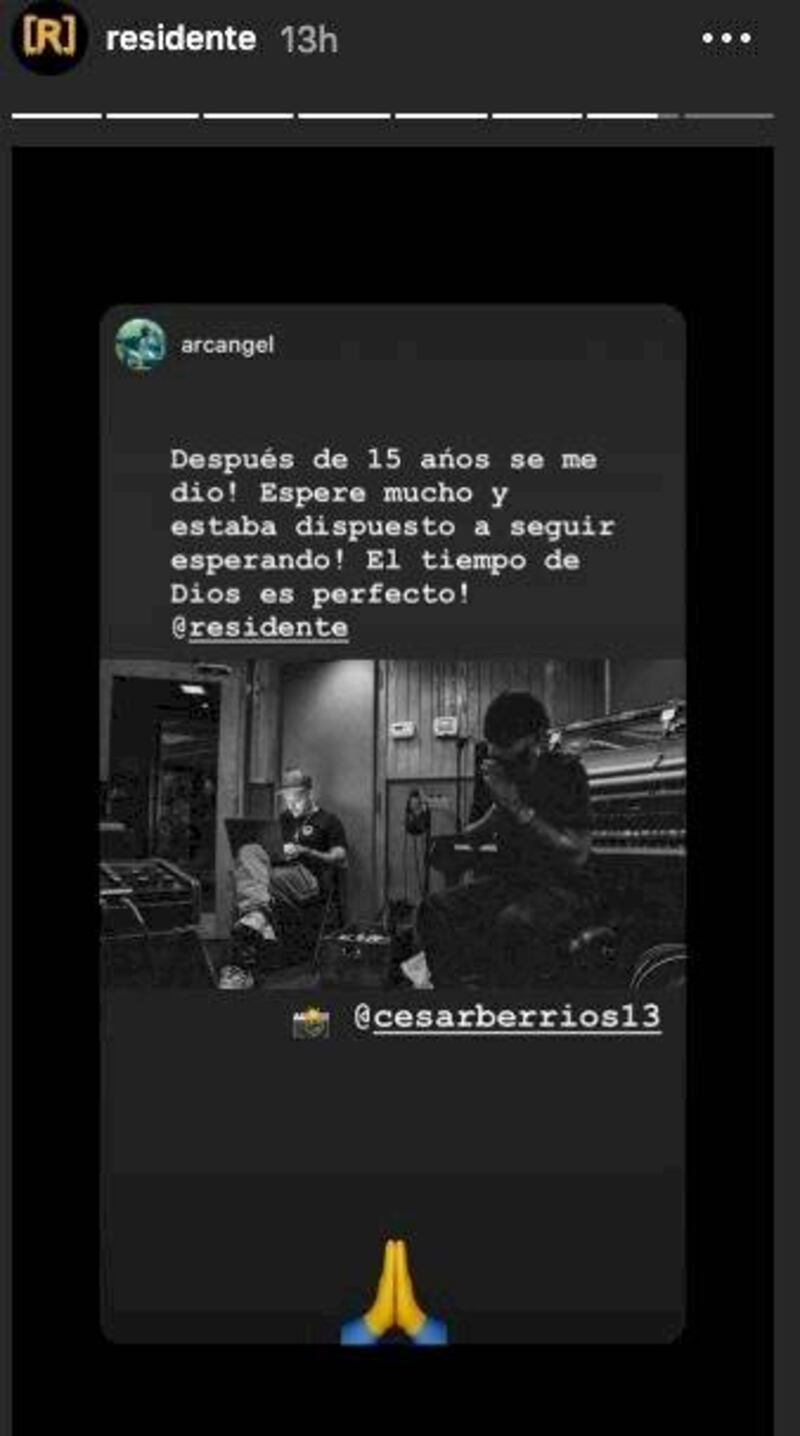
Task: Select the third story progress segment
Action: (249, 116)
